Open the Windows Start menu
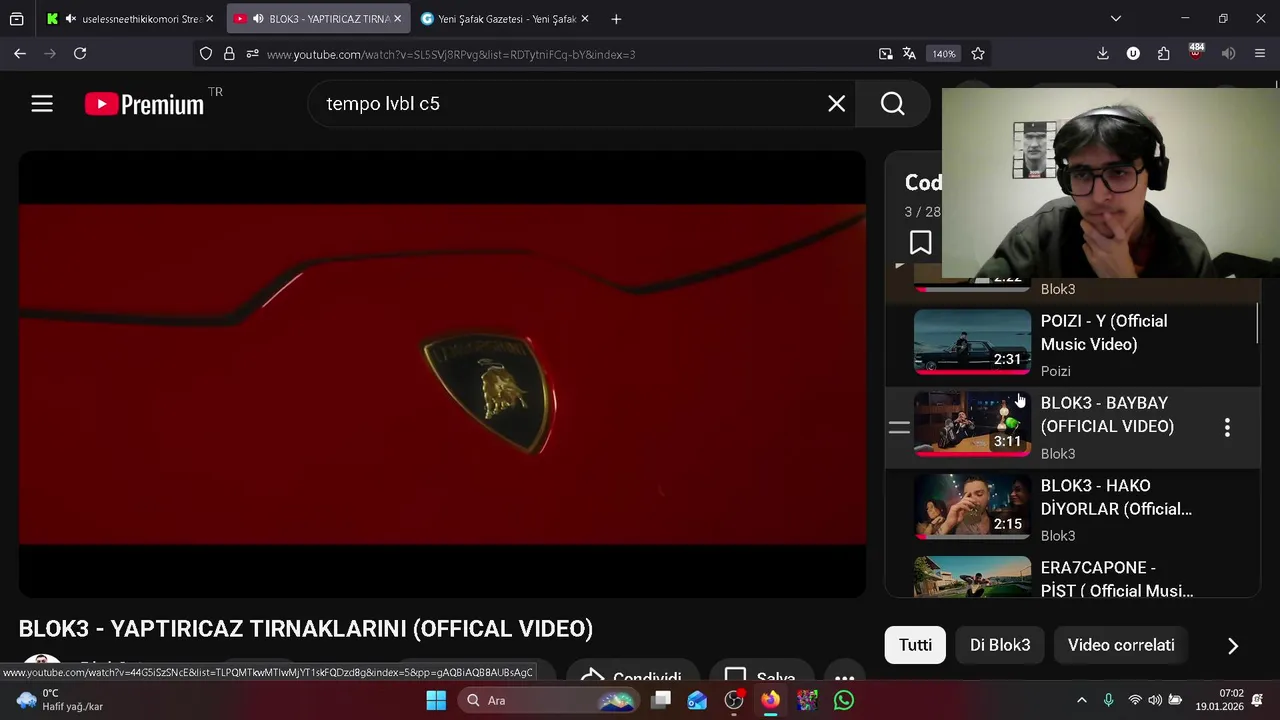Viewport: 1280px width, 720px height. tap(436, 700)
